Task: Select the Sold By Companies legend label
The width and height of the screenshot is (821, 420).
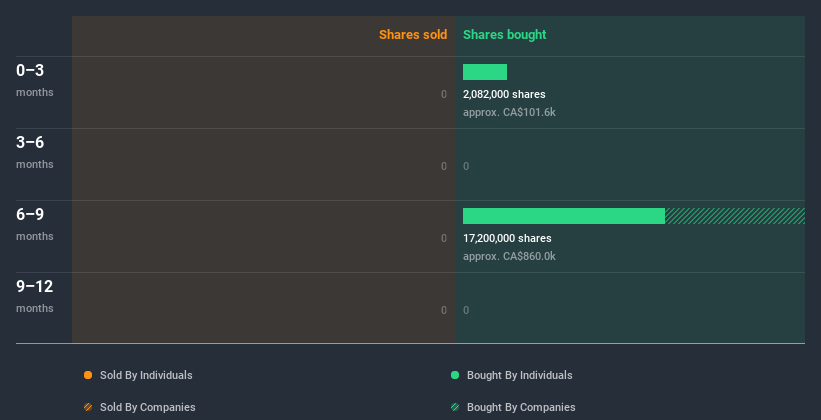Action: point(148,407)
